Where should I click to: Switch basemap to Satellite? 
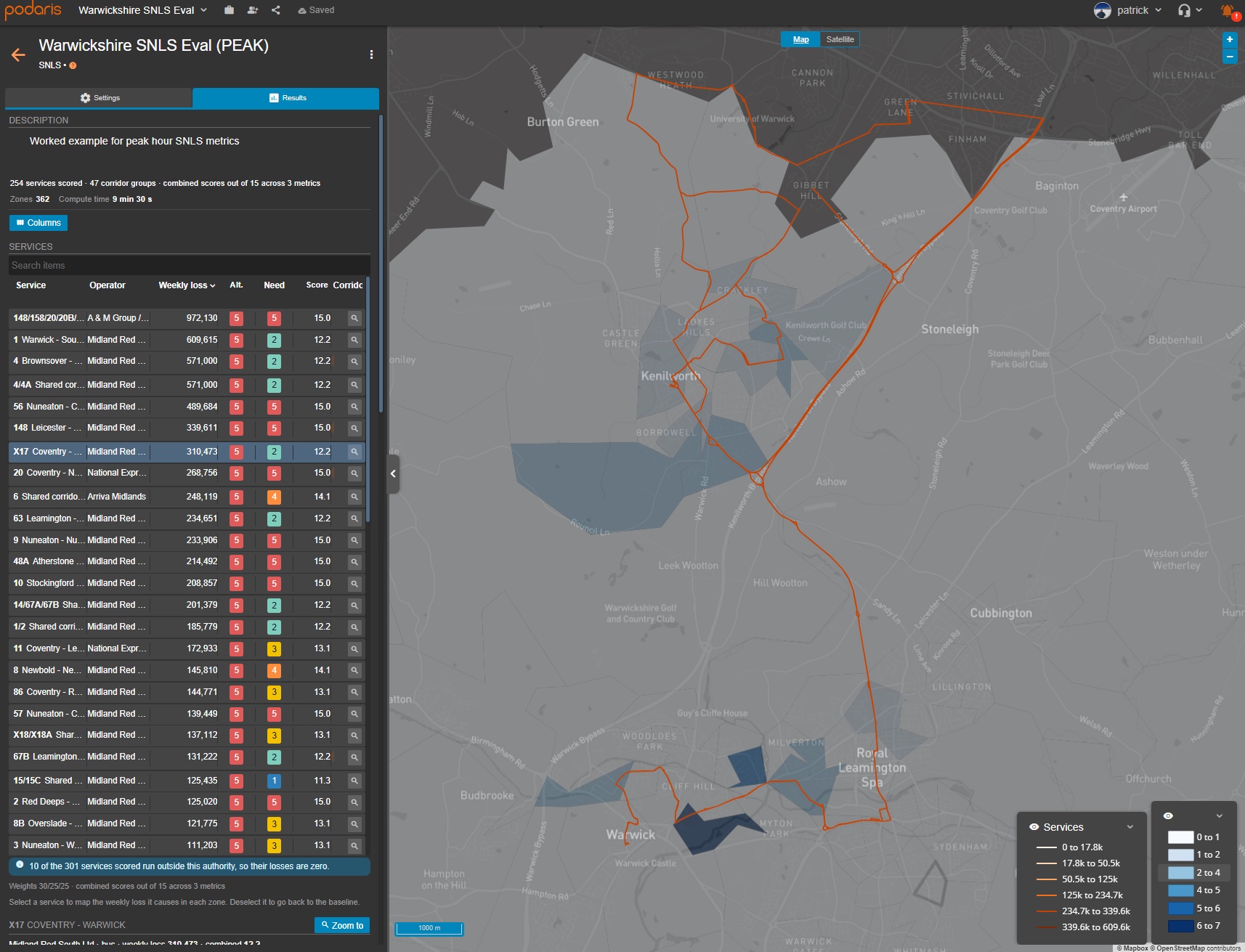840,39
